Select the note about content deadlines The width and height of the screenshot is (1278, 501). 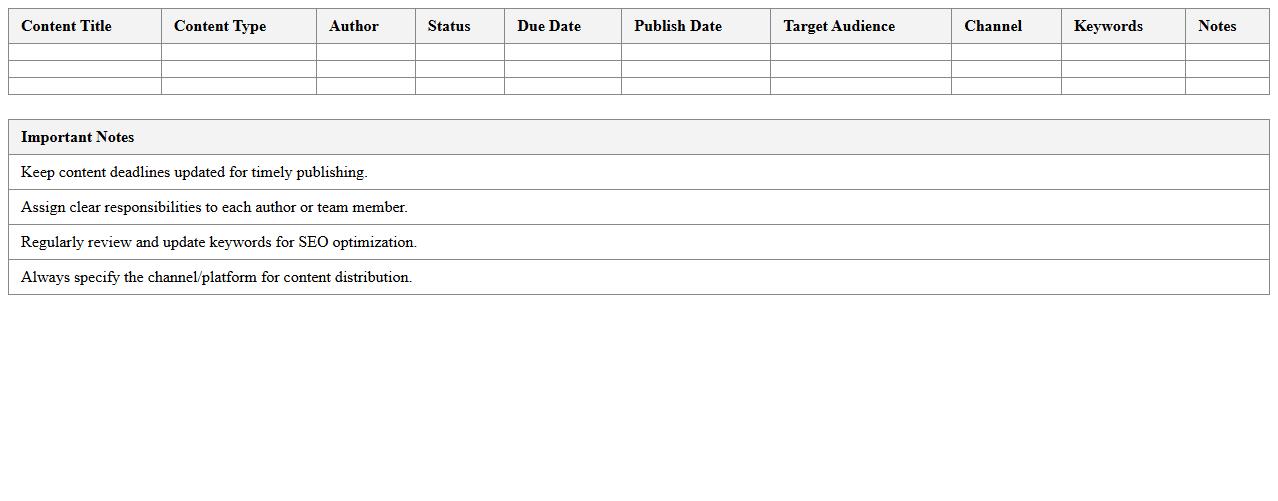[194, 172]
